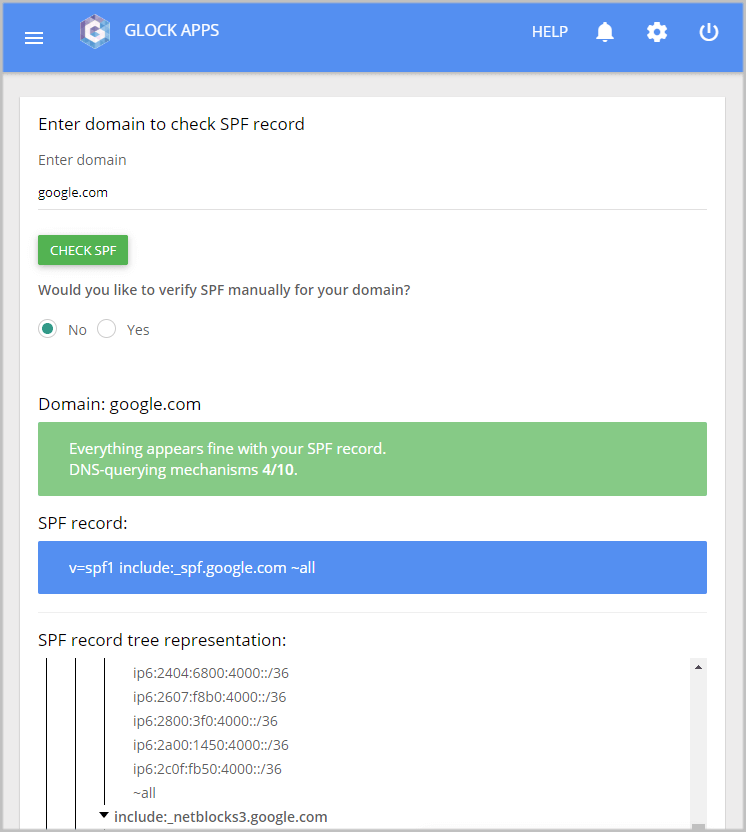Image resolution: width=746 pixels, height=832 pixels.
Task: Select the ip6:2c0f:fb50:4000::/36 entry
Action: tap(207, 769)
